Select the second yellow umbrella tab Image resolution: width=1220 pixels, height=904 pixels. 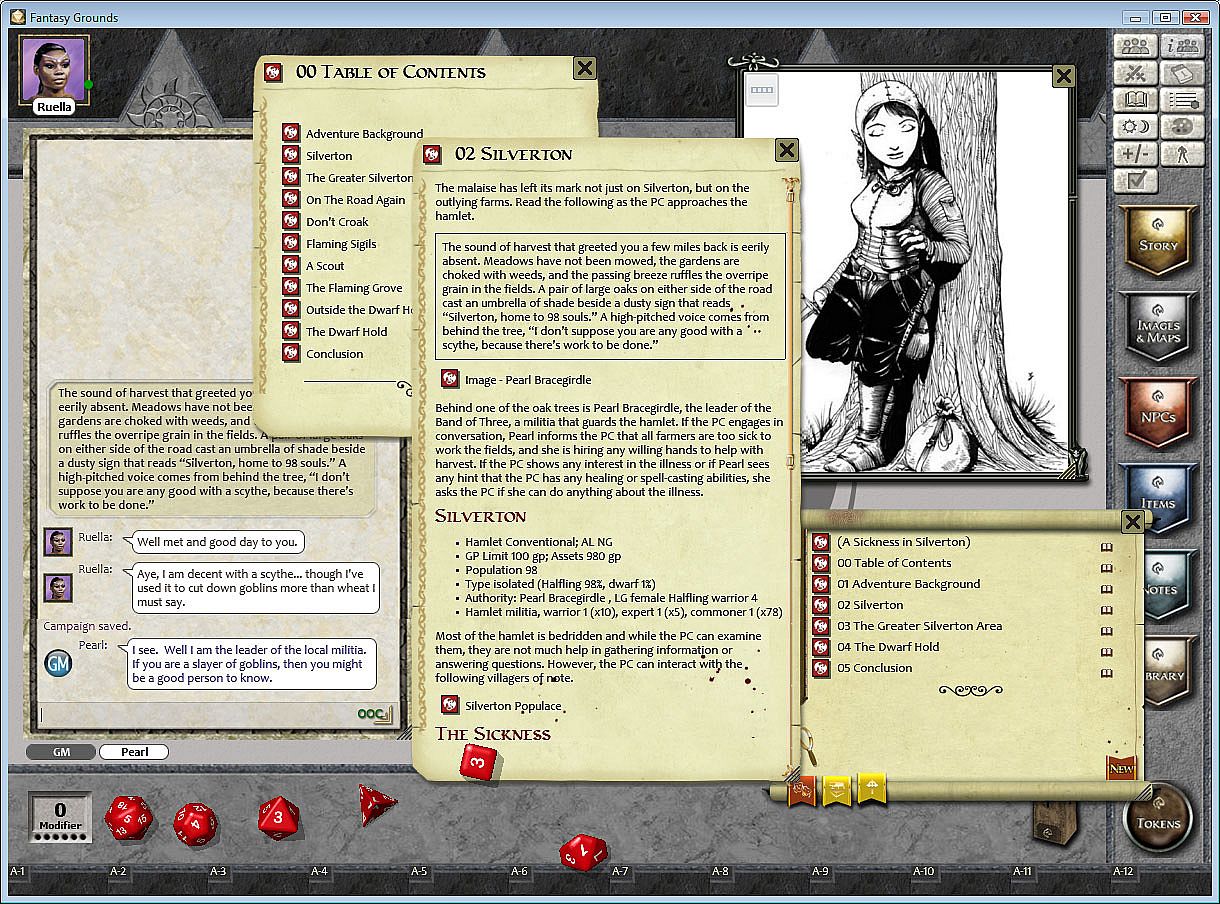click(871, 790)
